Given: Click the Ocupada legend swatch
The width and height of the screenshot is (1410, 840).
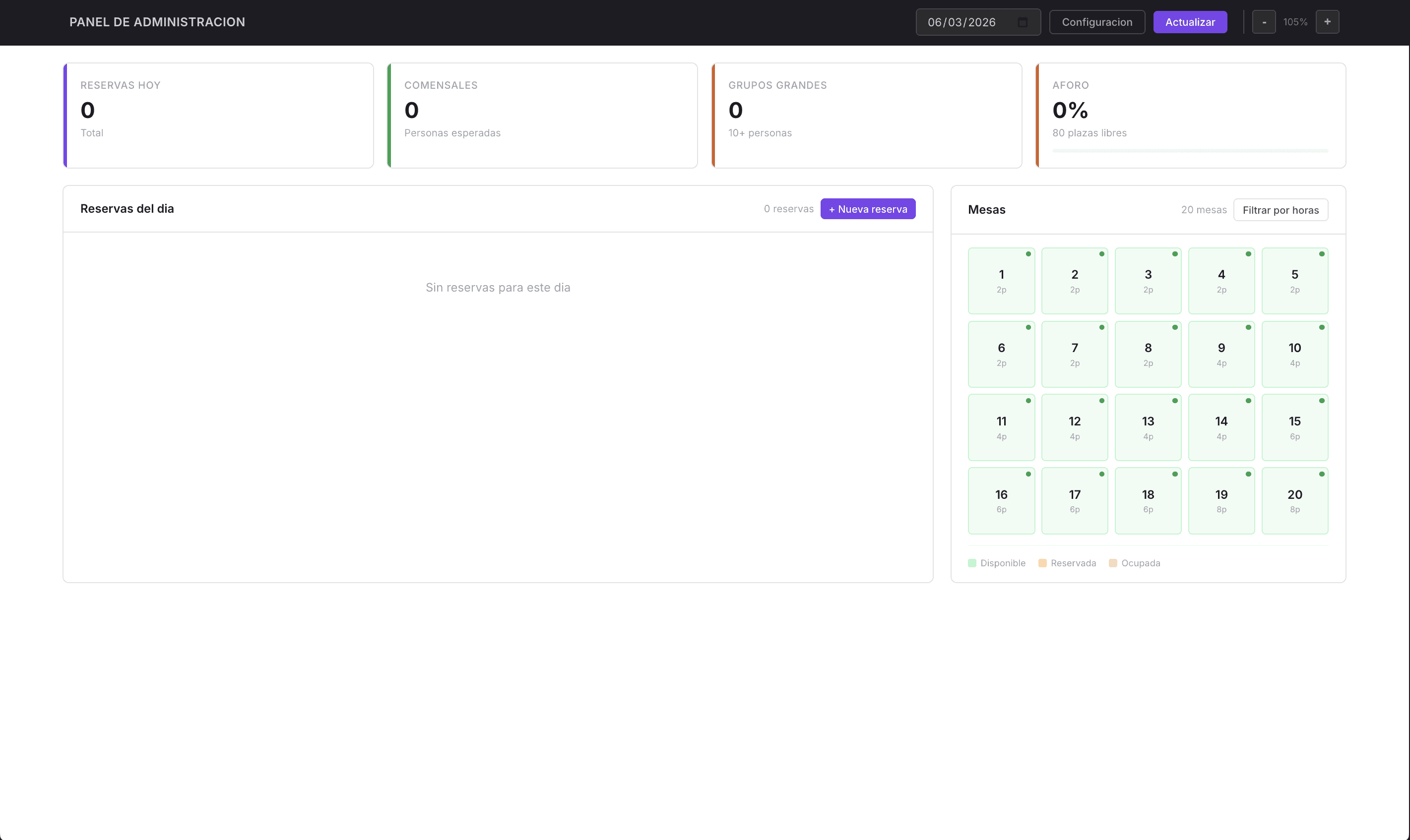Looking at the screenshot, I should tap(1113, 563).
